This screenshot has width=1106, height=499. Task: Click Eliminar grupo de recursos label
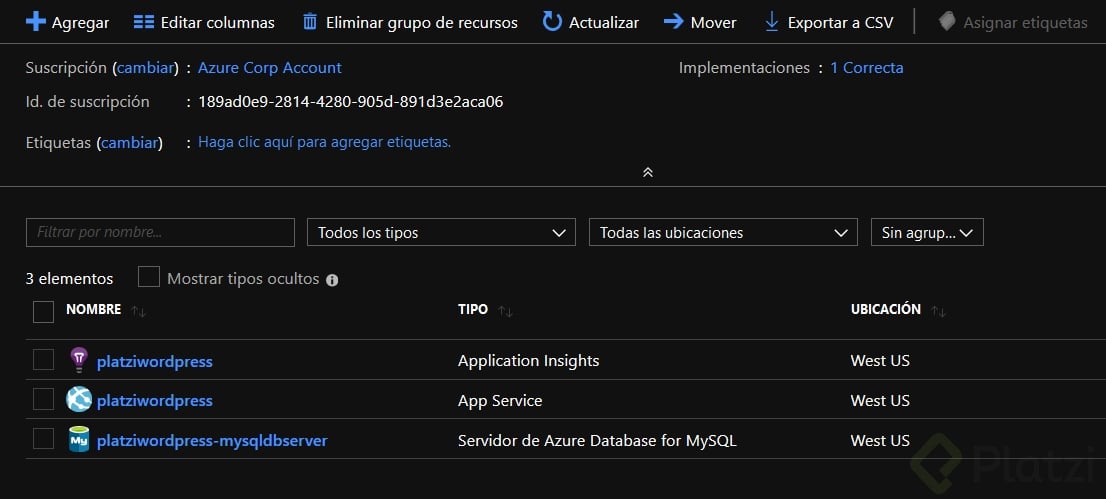(x=422, y=23)
